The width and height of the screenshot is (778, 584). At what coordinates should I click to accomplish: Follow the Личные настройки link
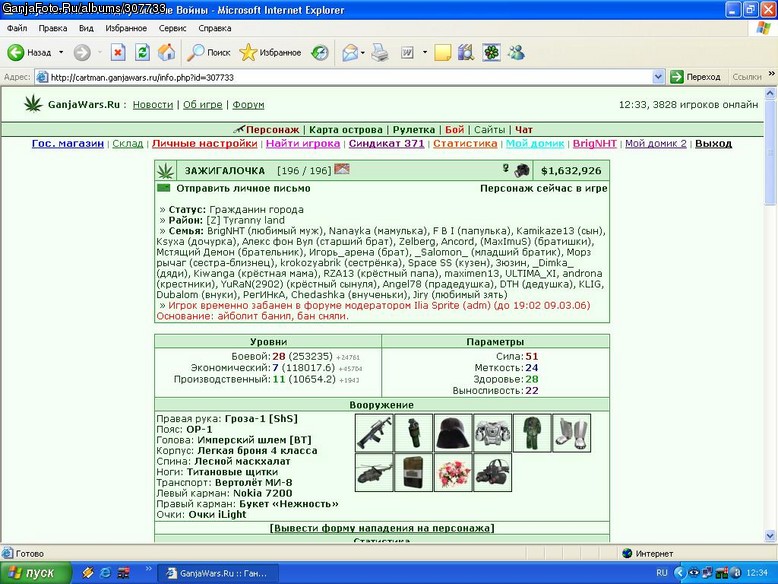pyautogui.click(x=204, y=143)
